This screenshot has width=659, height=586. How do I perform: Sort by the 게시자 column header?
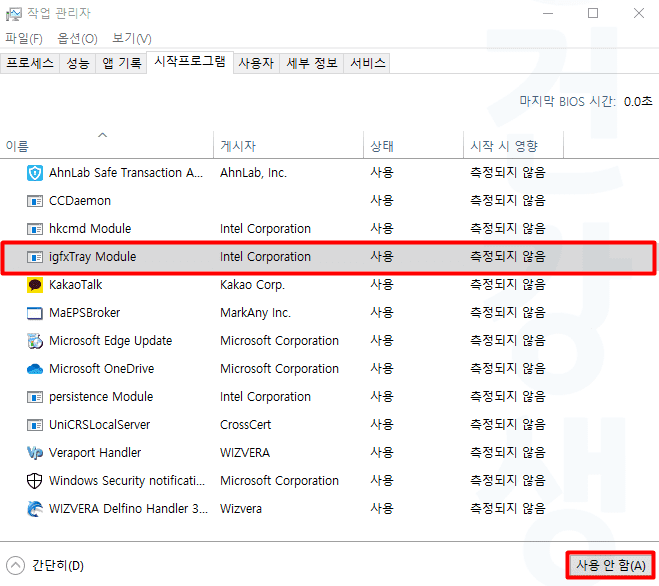(288, 146)
